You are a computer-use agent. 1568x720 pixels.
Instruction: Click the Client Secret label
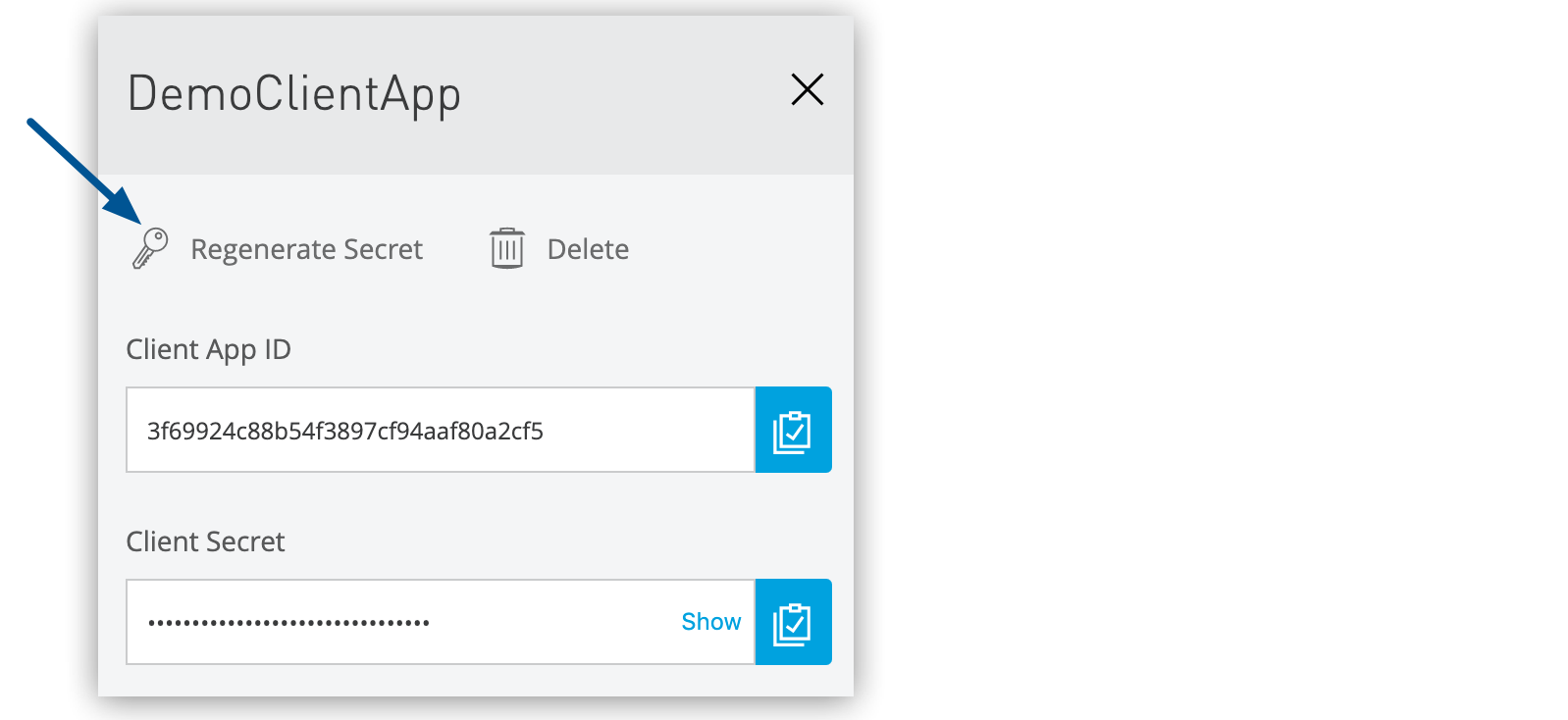click(x=205, y=540)
